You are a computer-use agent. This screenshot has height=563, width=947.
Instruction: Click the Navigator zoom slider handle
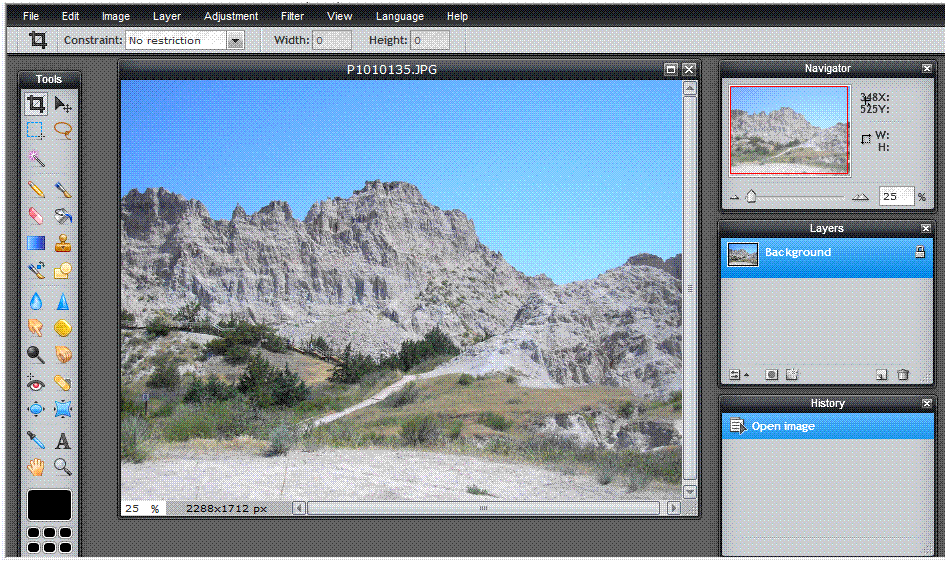click(x=751, y=197)
